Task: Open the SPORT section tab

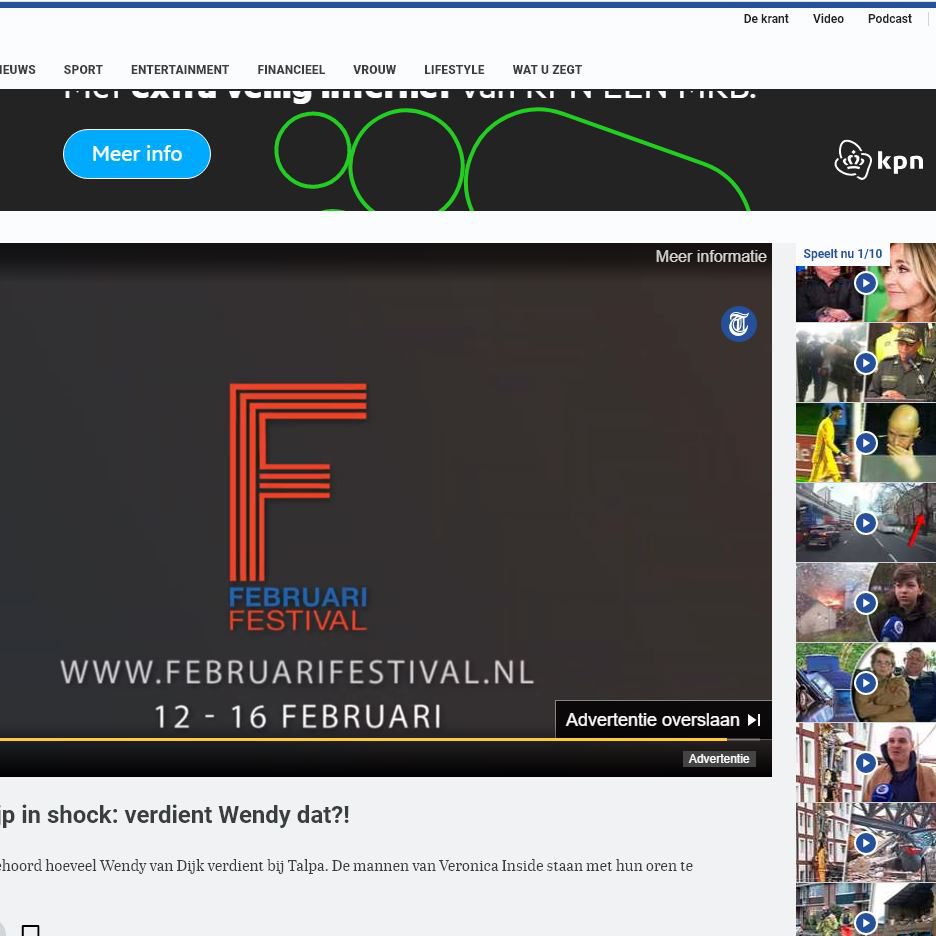Action: click(83, 70)
